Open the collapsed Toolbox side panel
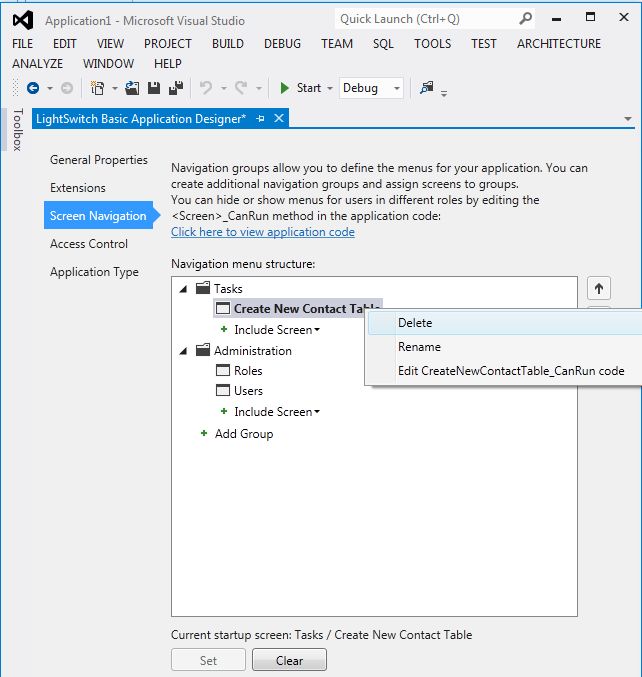Viewport: 642px width, 677px height. (x=17, y=130)
